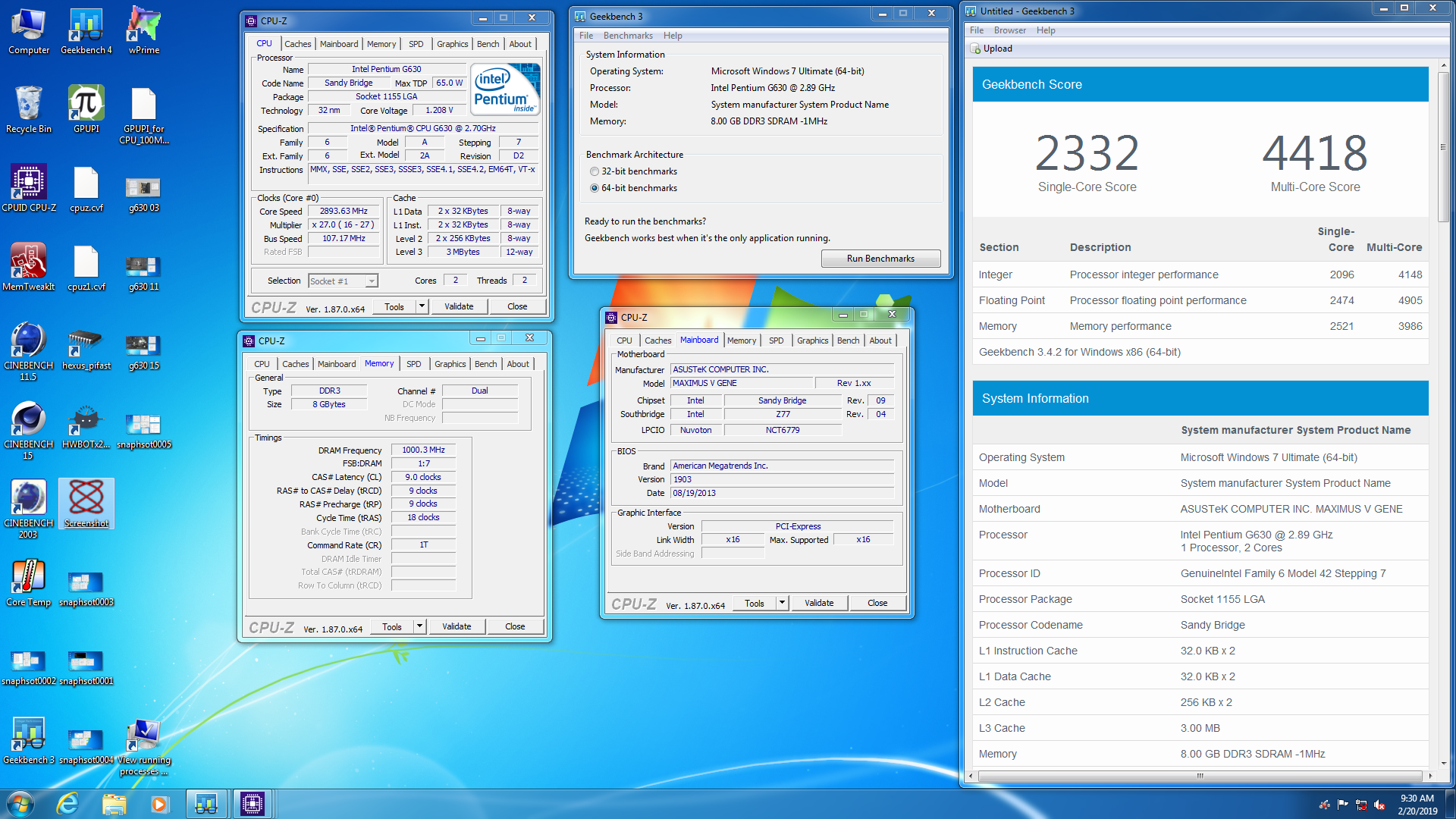Expand Tools dropdown arrow in CPU-Z Mainboard window
Image resolution: width=1456 pixels, height=819 pixels.
(783, 603)
